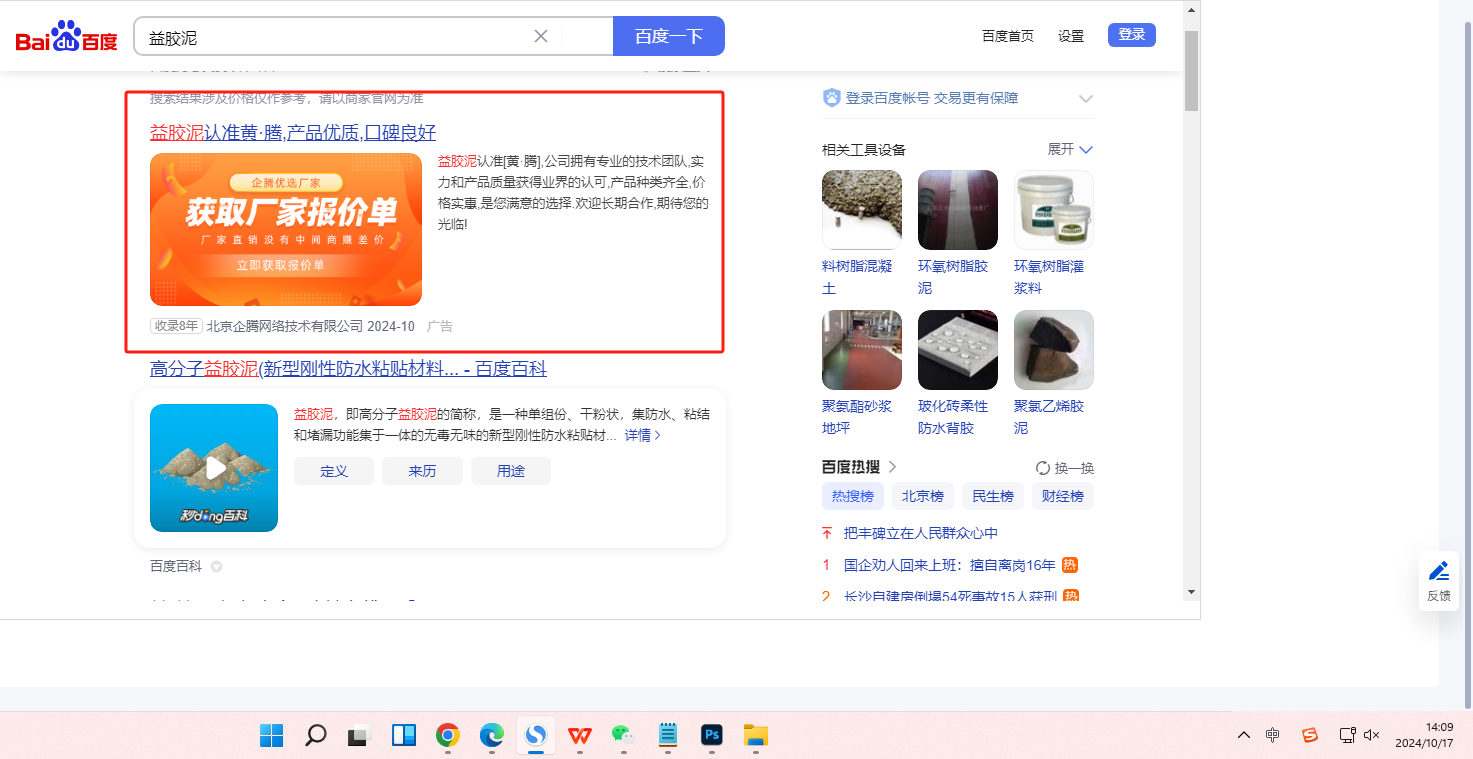The width and height of the screenshot is (1473, 759).
Task: Expand the login notice chevron
Action: pos(1086,98)
